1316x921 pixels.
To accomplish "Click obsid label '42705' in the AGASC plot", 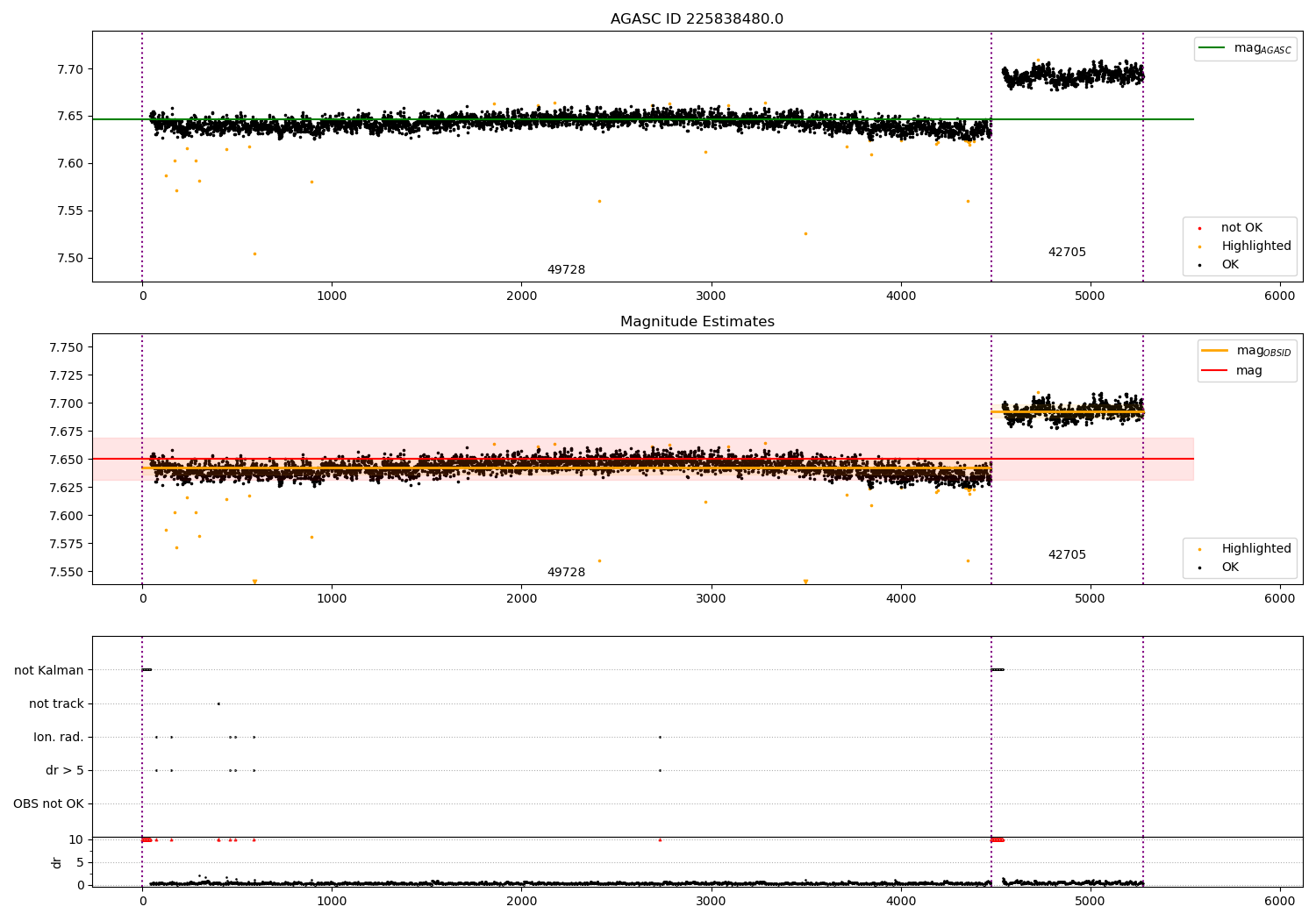I will [x=1067, y=253].
